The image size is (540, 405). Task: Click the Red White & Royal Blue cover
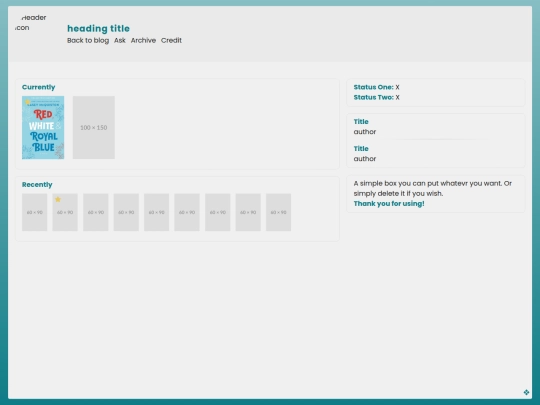click(43, 127)
